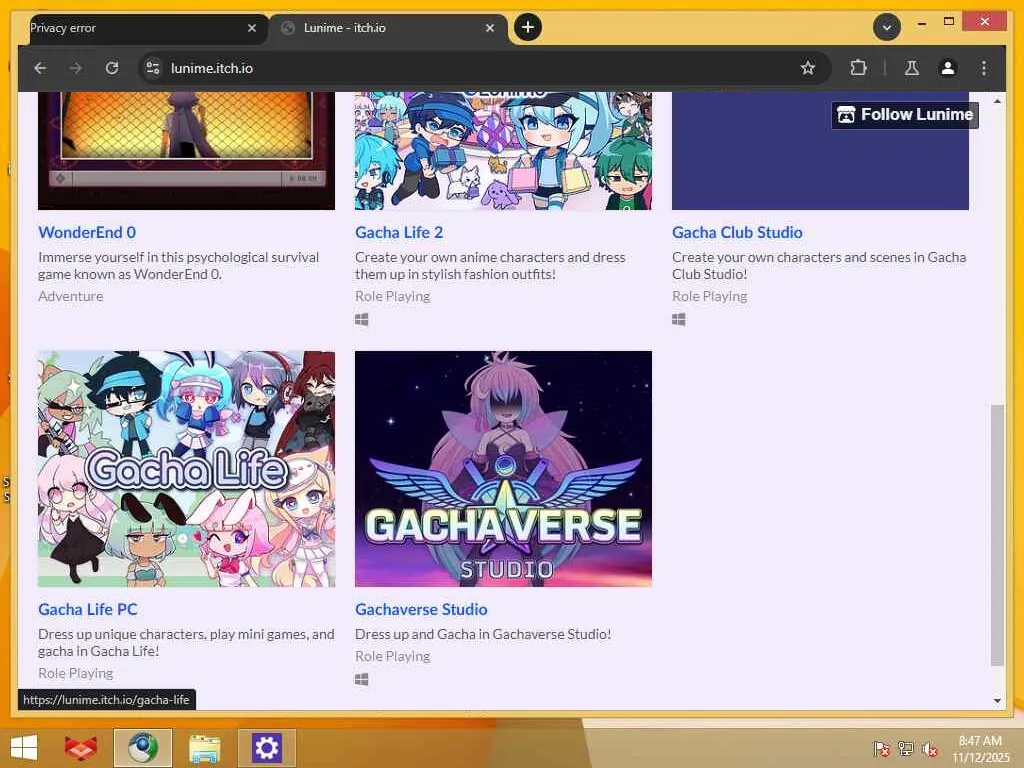The height and width of the screenshot is (768, 1024).
Task: Click the Windows icon under Gacha Life 2
Action: click(x=362, y=319)
